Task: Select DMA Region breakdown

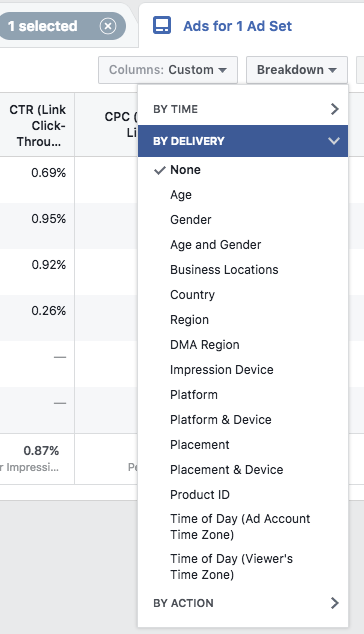Action: [x=205, y=345]
